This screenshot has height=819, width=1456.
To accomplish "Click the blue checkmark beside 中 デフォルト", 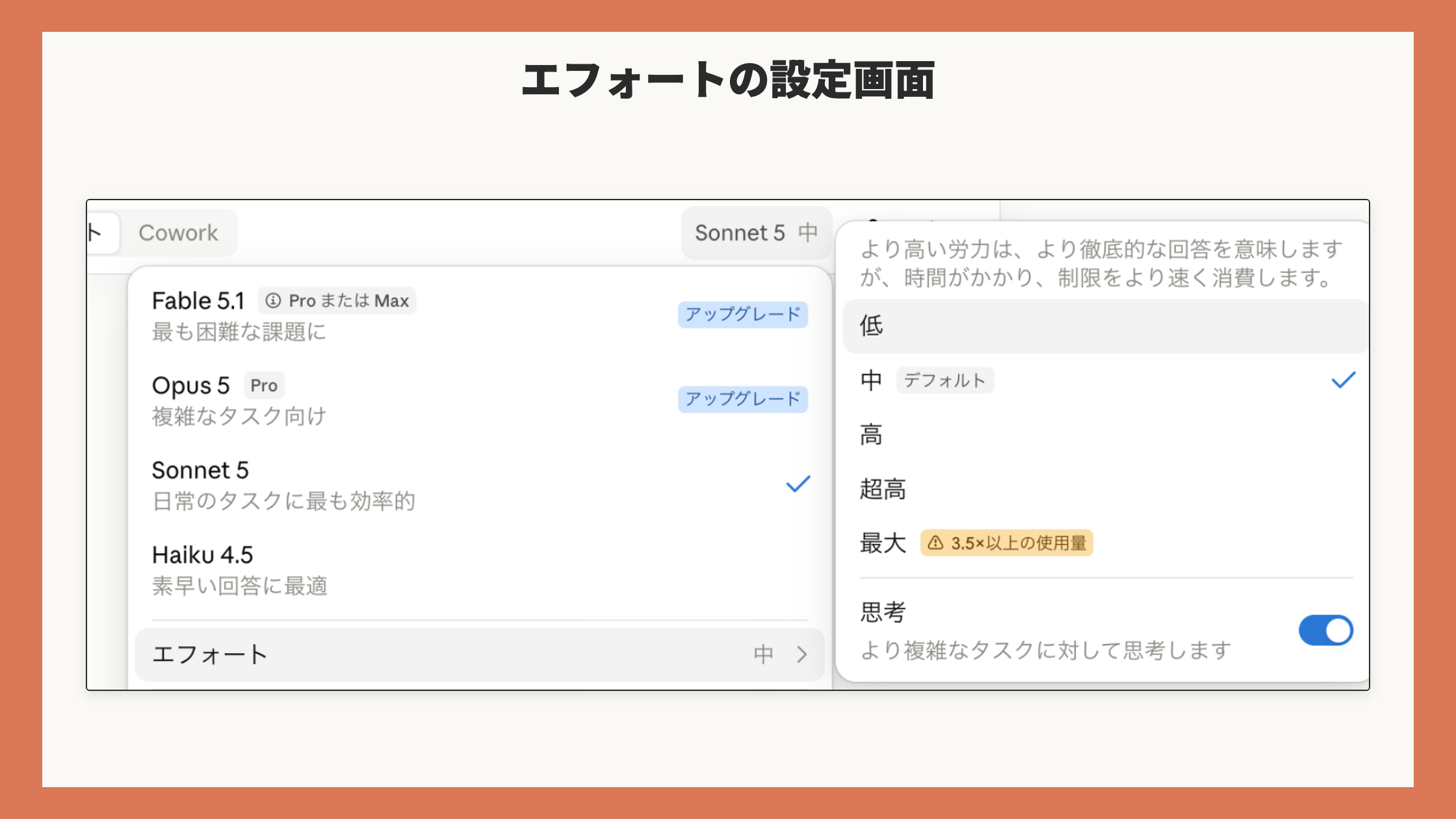I will point(1344,380).
